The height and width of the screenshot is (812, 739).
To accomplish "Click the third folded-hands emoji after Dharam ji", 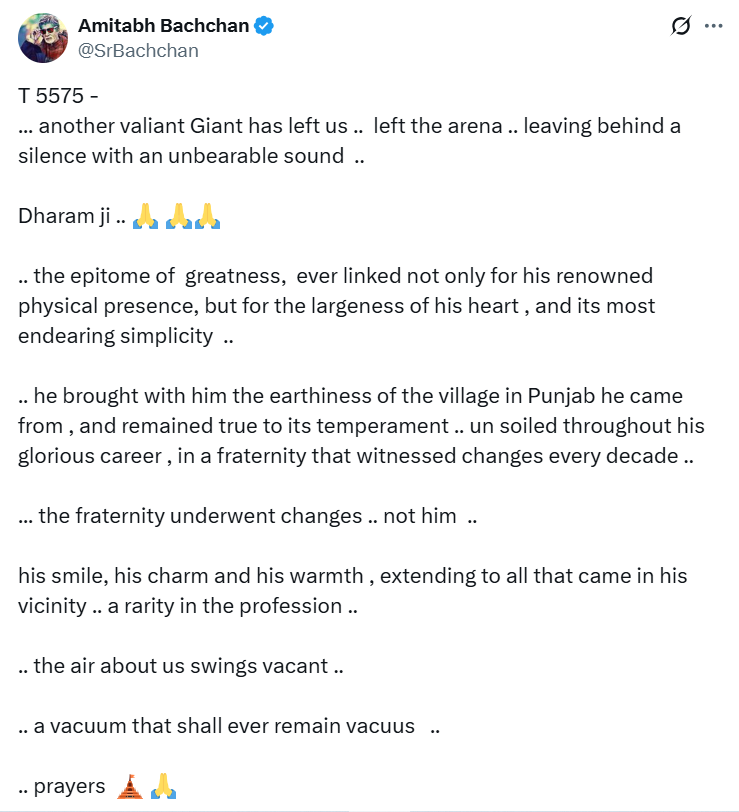I will 208,216.
